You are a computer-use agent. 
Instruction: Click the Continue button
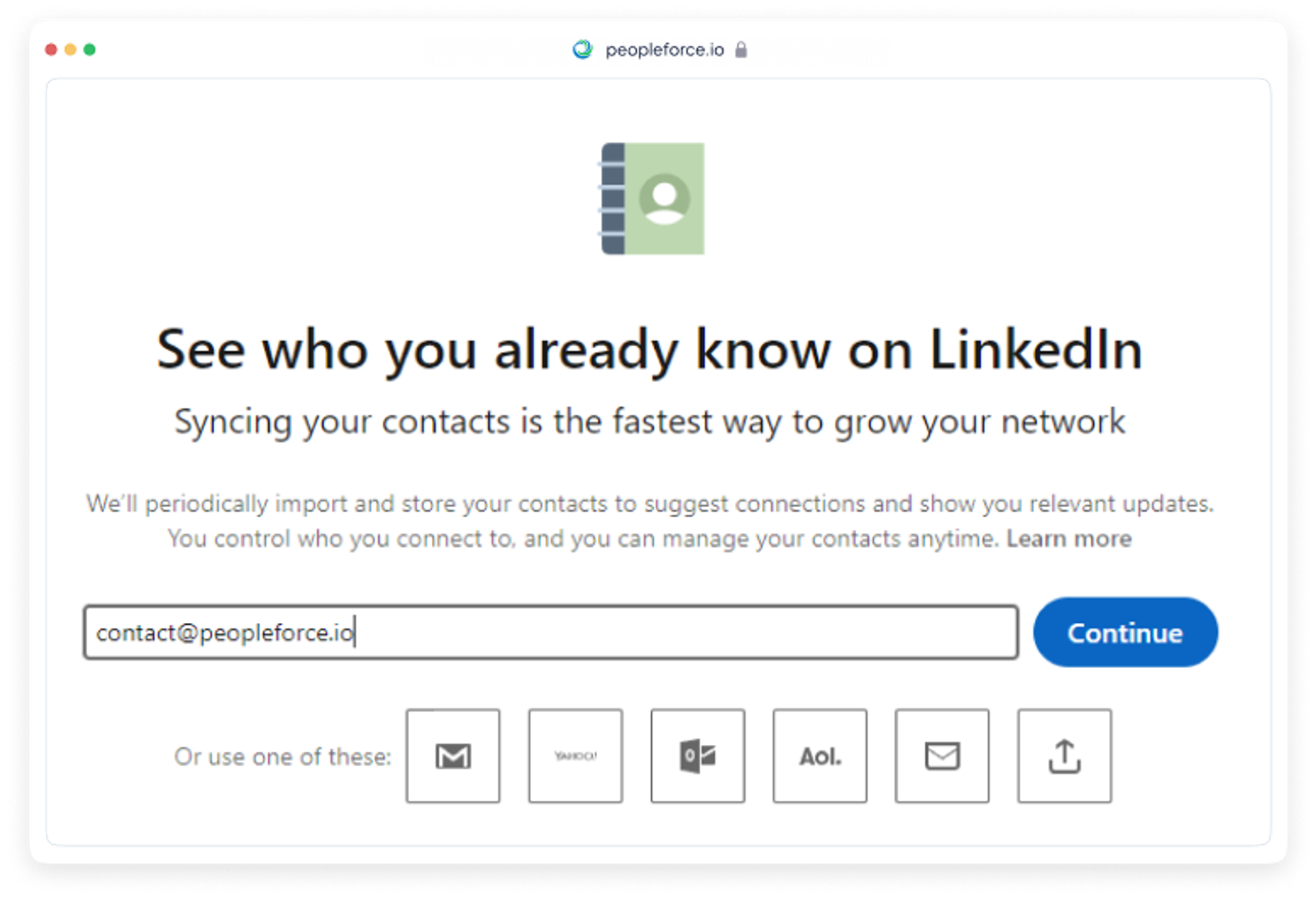coord(1125,632)
